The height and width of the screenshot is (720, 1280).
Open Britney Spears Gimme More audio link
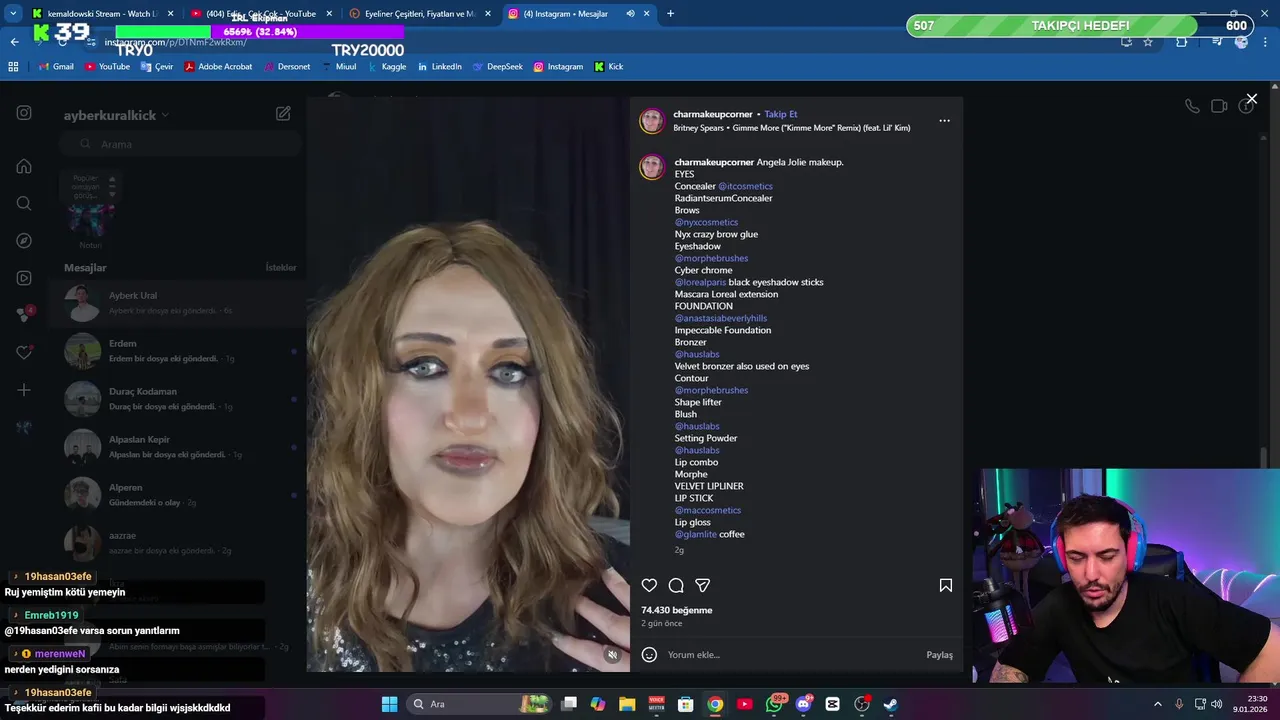pyautogui.click(x=792, y=128)
